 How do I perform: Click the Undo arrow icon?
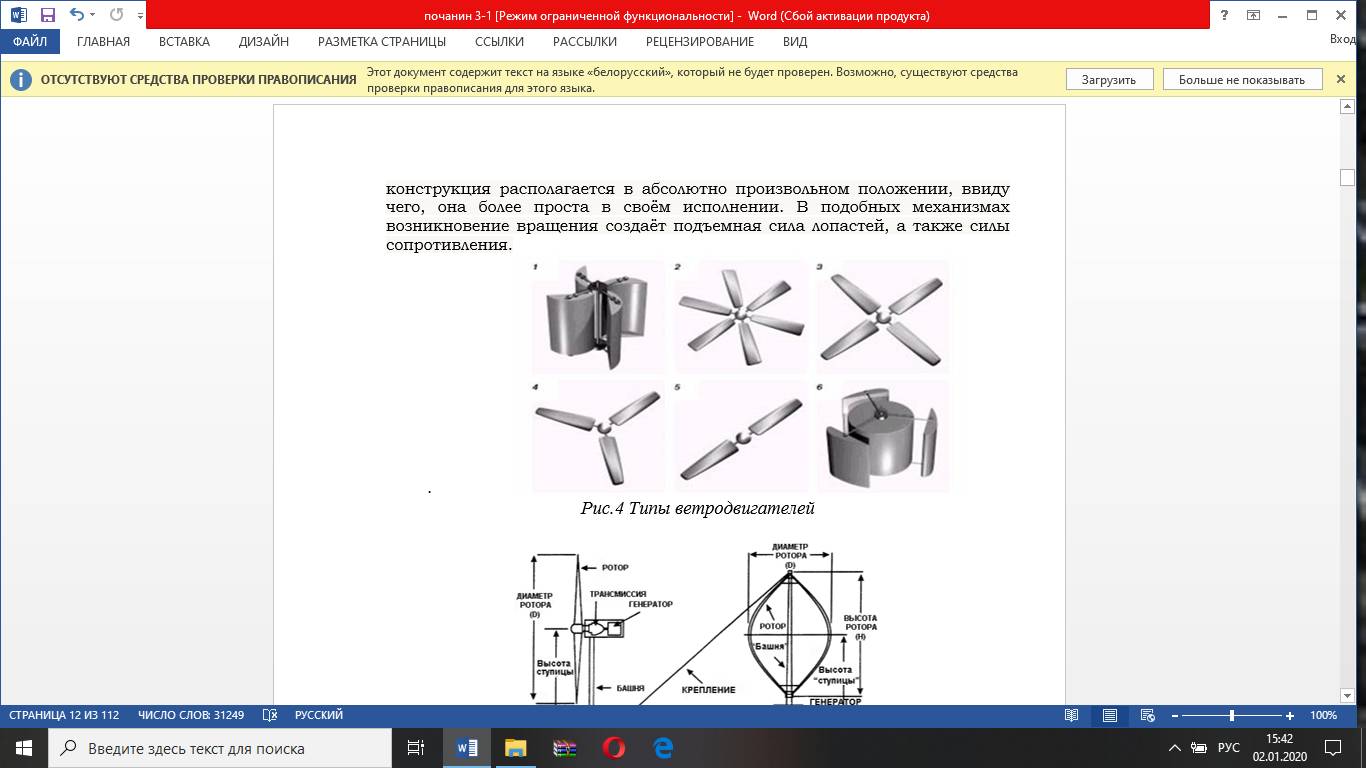[x=76, y=15]
